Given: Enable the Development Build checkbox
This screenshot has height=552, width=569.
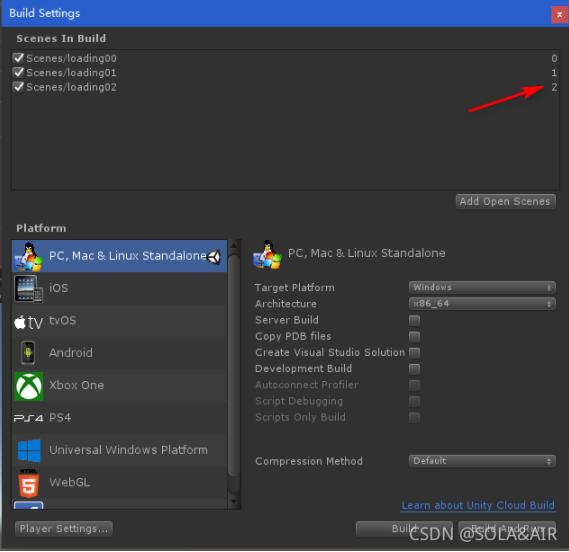Looking at the screenshot, I should [x=414, y=369].
